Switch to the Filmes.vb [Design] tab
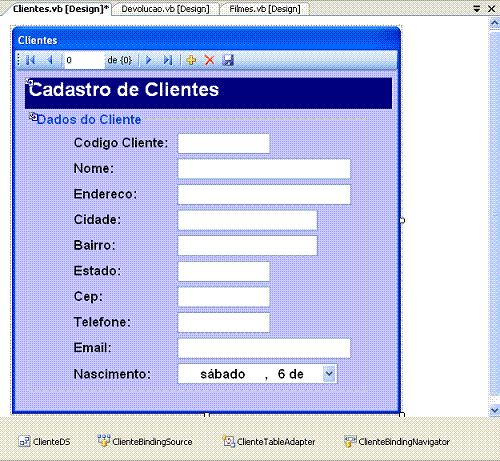 tap(265, 9)
